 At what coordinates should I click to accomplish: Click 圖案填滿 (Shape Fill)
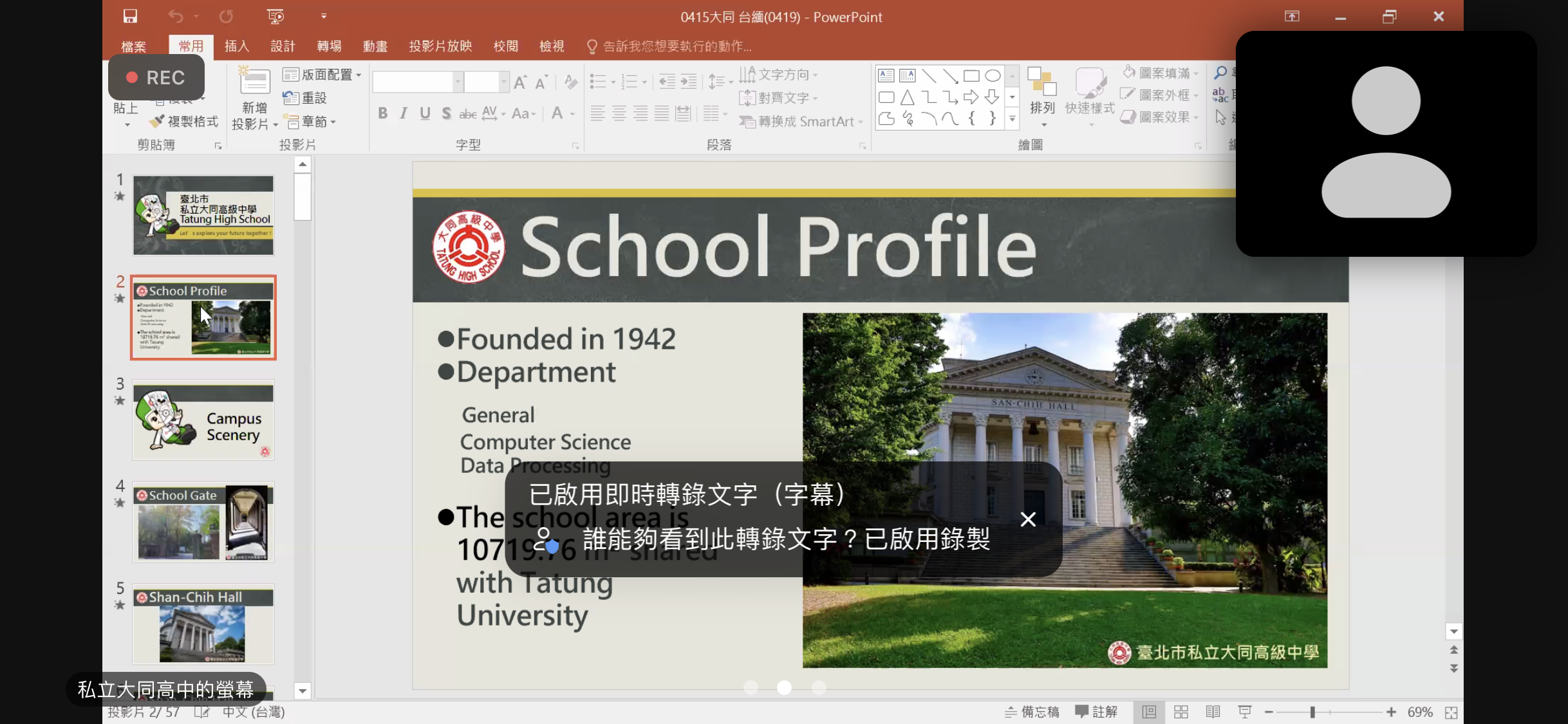(1161, 73)
